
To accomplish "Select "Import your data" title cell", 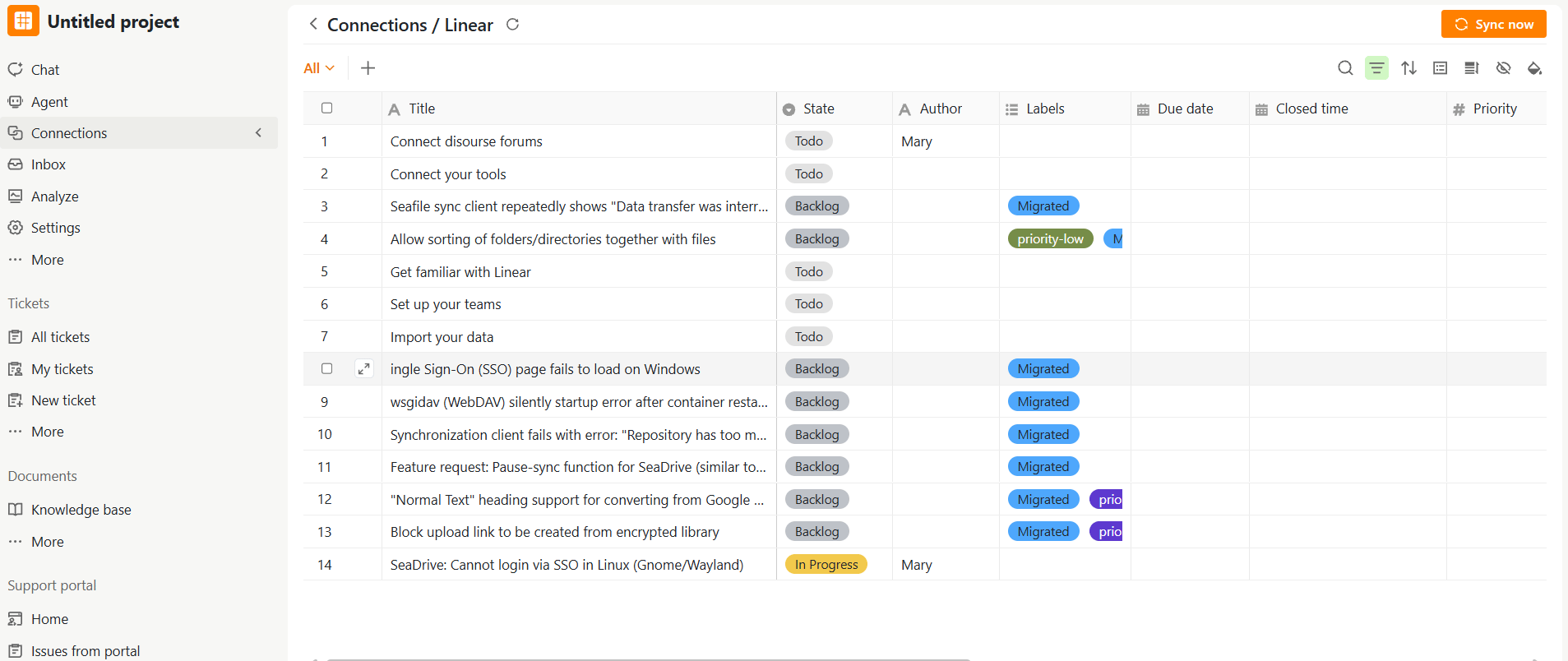I will 579,336.
